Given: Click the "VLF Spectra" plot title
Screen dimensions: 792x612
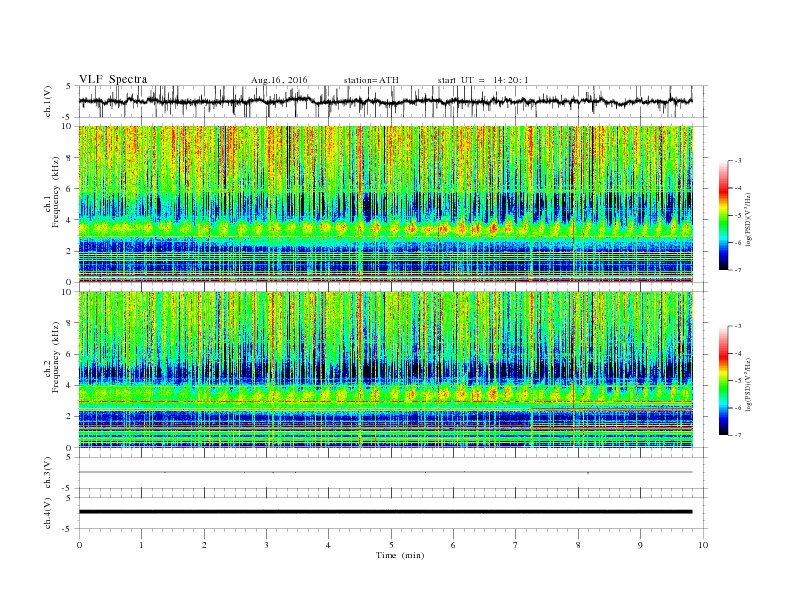Looking at the screenshot, I should tap(113, 79).
